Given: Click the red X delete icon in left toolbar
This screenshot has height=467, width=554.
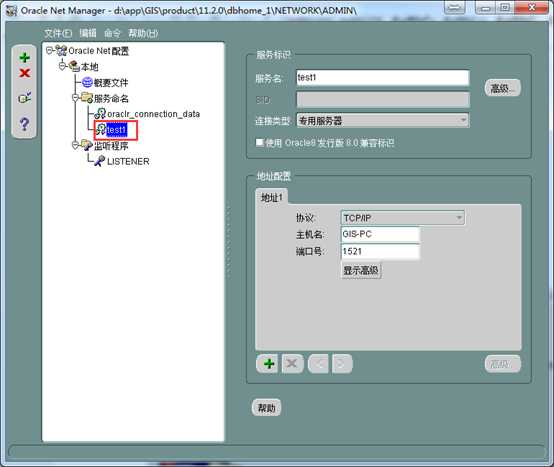Looking at the screenshot, I should coord(24,73).
